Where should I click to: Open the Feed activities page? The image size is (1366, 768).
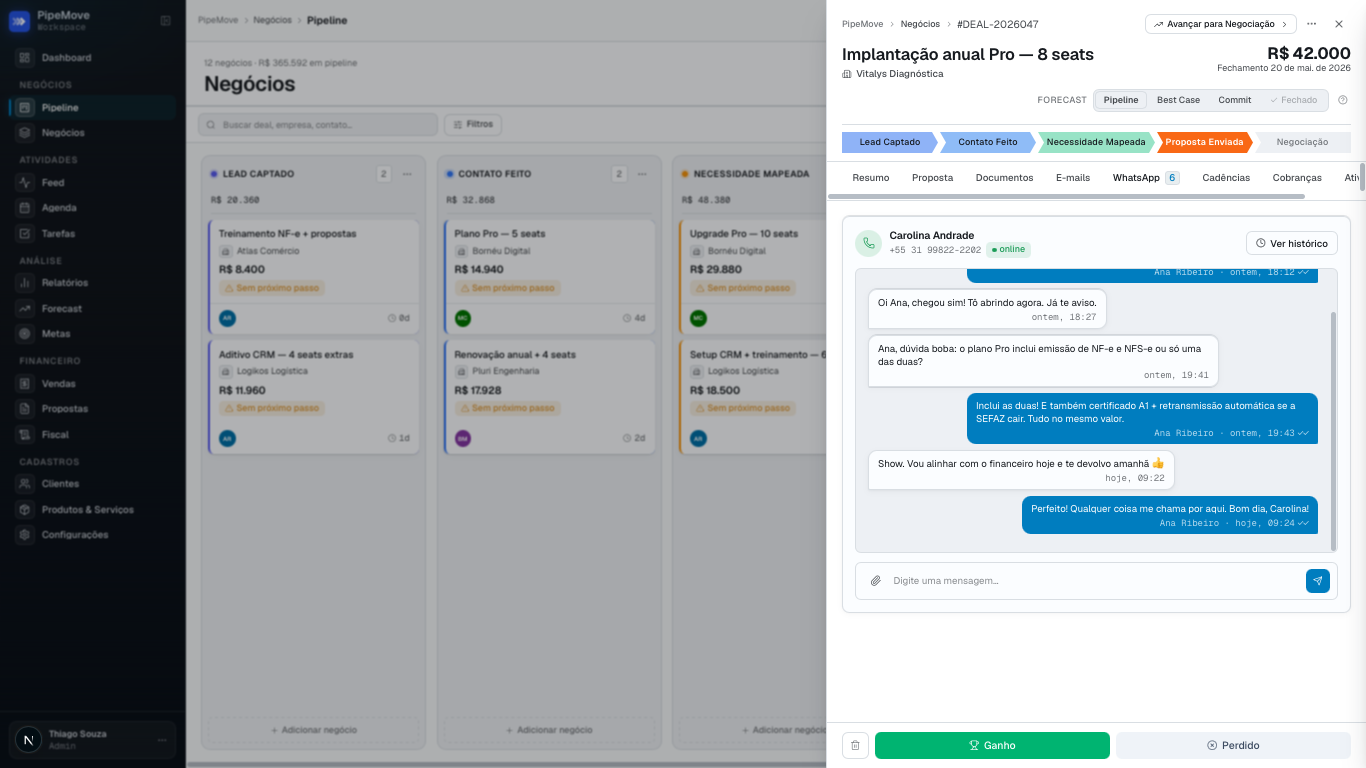coord(93,183)
